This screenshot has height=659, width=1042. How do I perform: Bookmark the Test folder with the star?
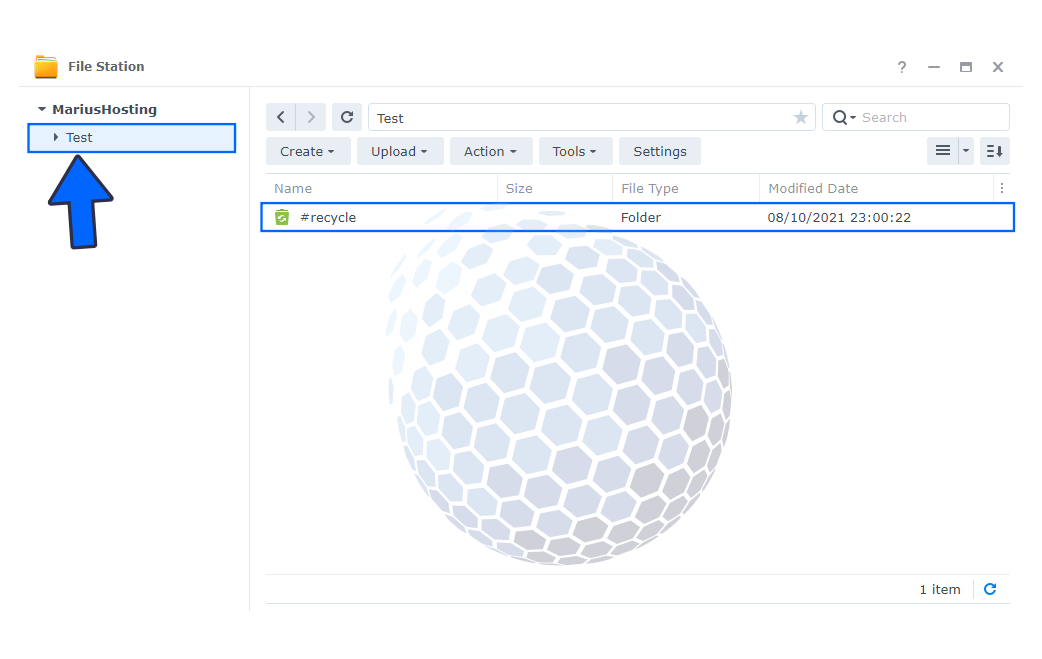[800, 118]
